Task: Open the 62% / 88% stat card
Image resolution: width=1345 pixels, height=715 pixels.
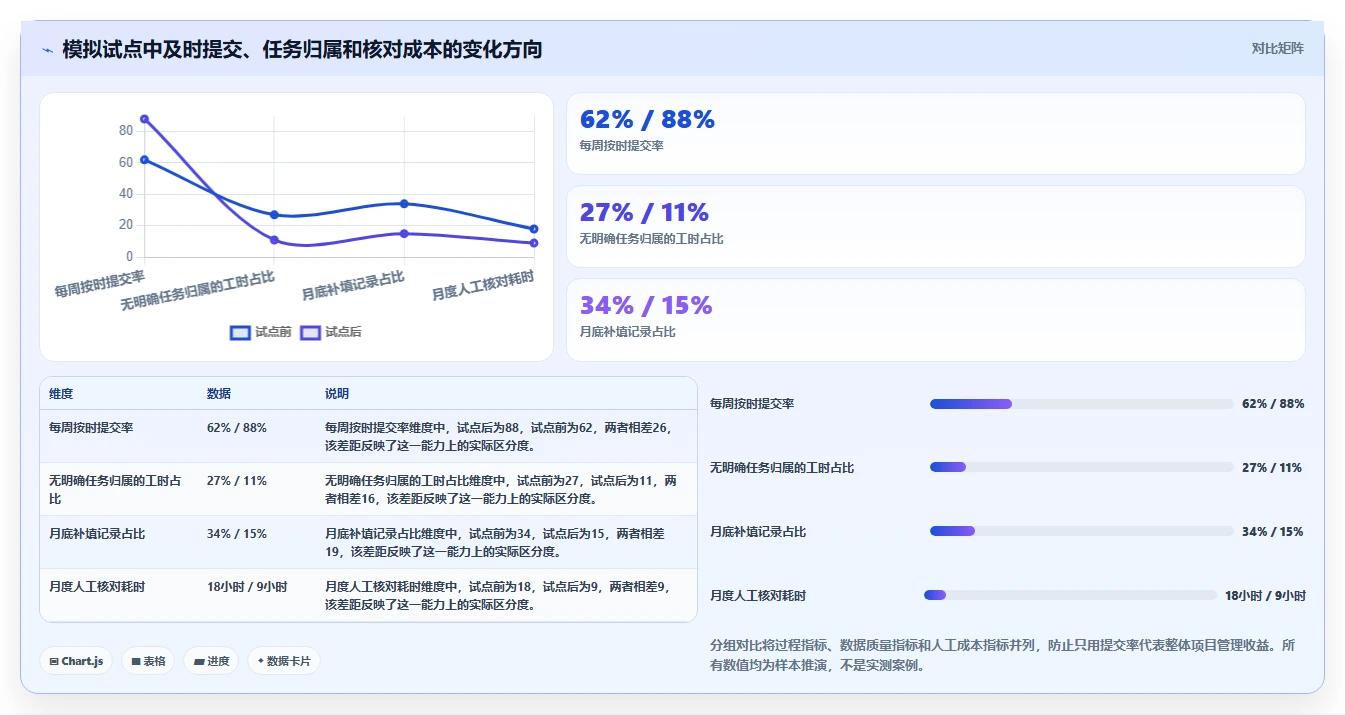Action: click(935, 134)
